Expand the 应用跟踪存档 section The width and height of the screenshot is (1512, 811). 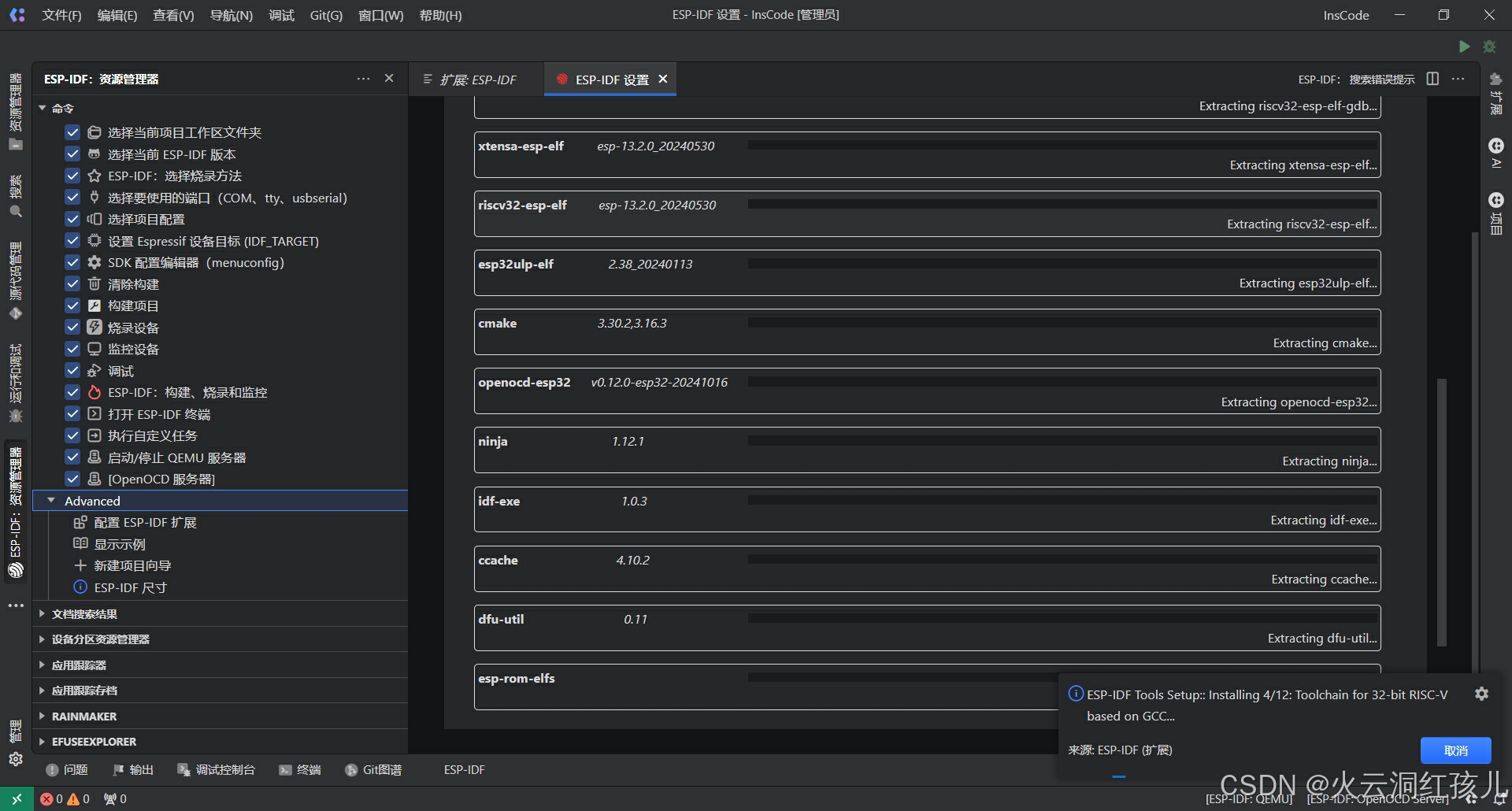(x=220, y=691)
